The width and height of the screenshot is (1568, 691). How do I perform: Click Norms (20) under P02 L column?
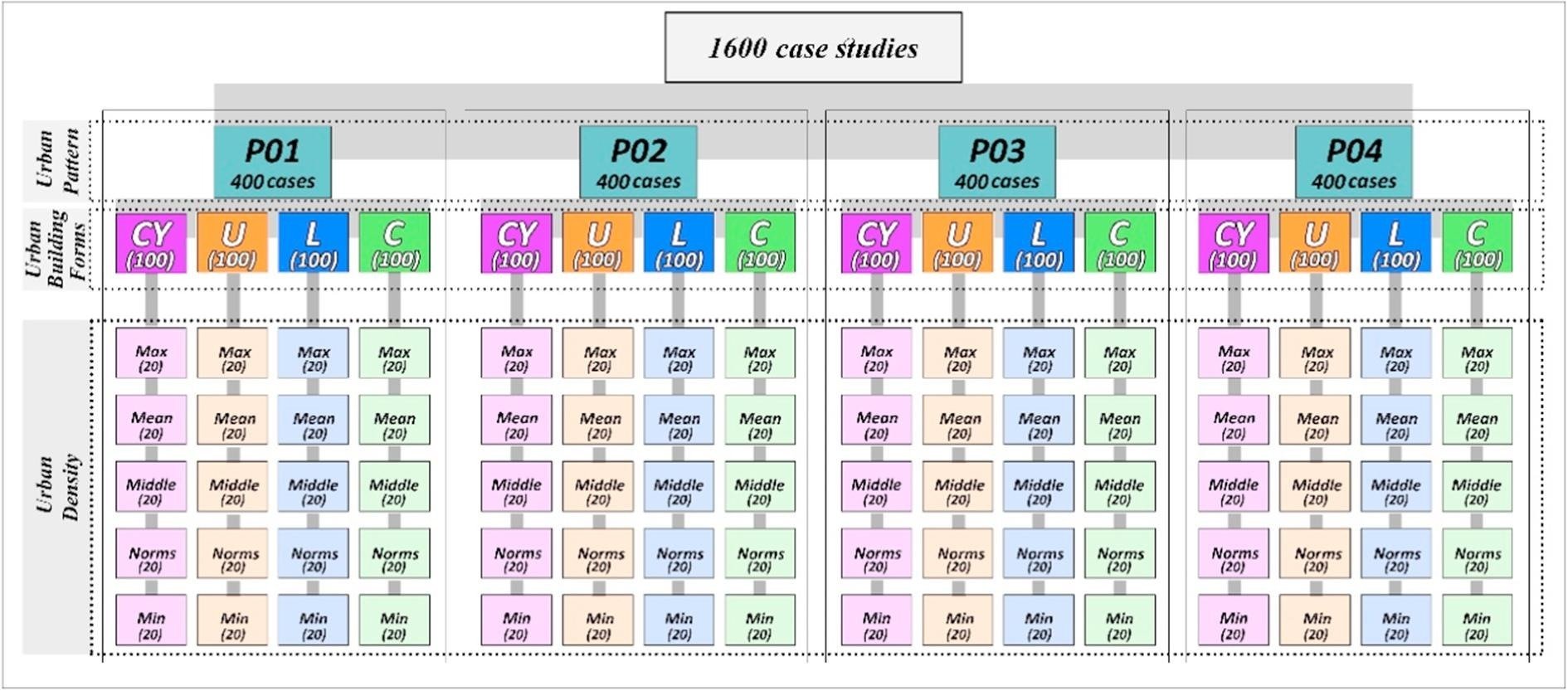pos(679,553)
